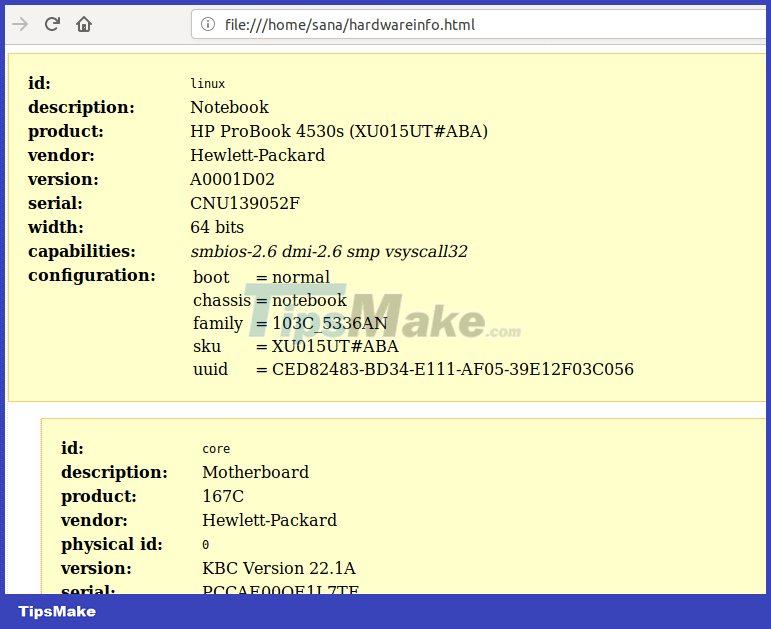This screenshot has height=629, width=771.
Task: Go to the browser home page
Action: click(84, 24)
